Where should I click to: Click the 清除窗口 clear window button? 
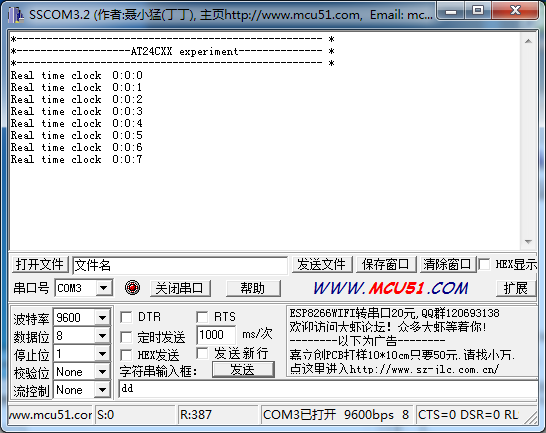[447, 264]
